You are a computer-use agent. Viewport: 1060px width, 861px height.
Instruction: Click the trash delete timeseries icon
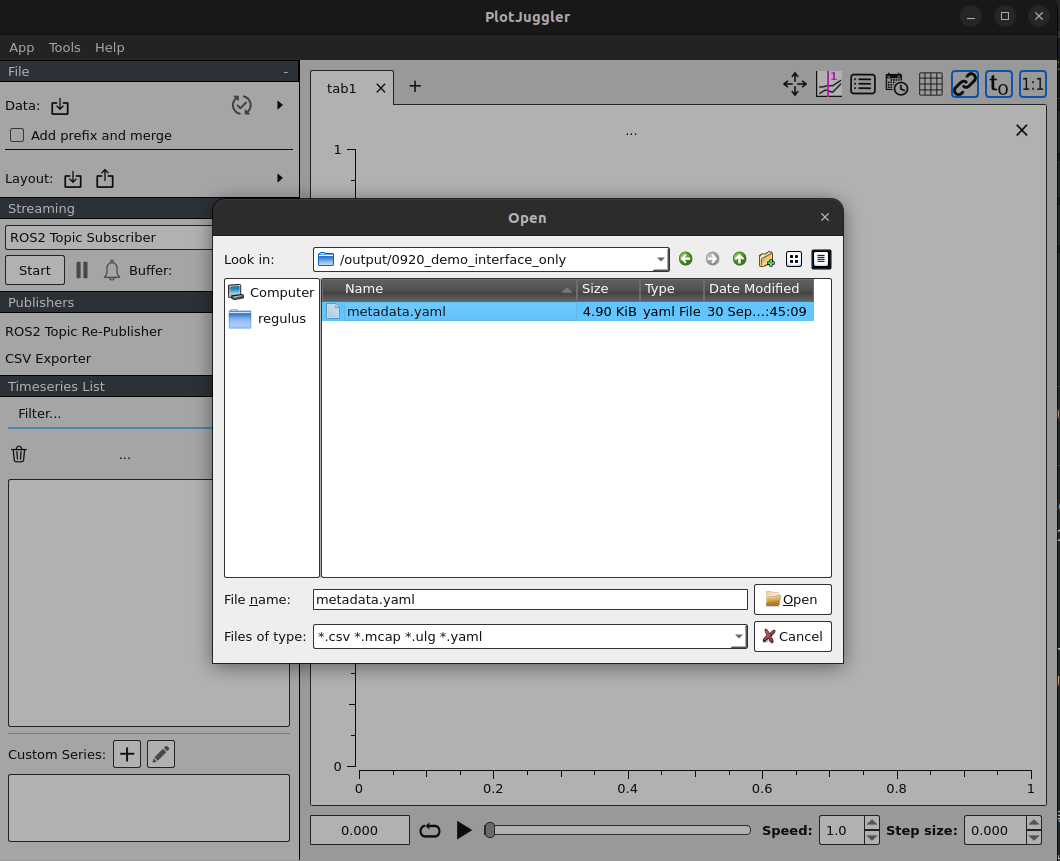19,454
